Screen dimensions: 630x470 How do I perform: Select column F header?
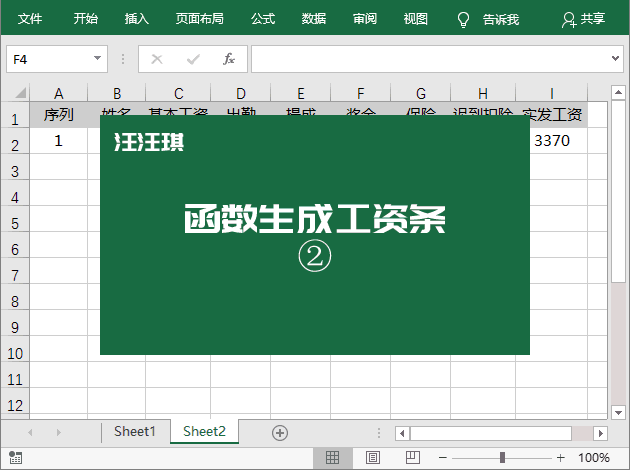pos(360,94)
